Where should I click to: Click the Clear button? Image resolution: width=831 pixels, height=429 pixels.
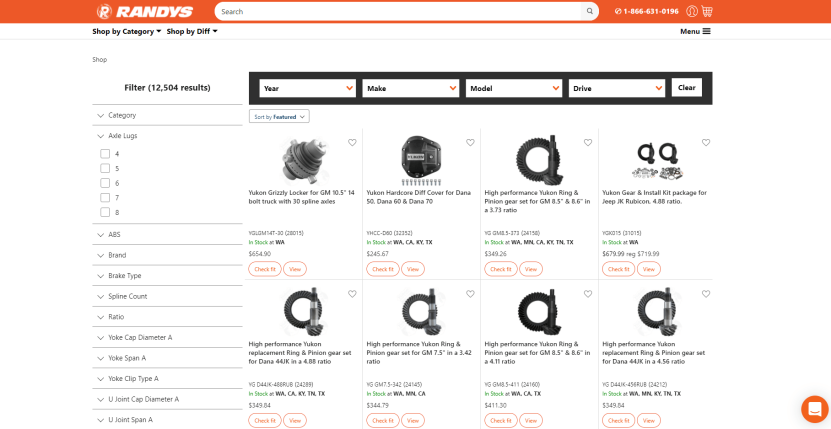(686, 87)
